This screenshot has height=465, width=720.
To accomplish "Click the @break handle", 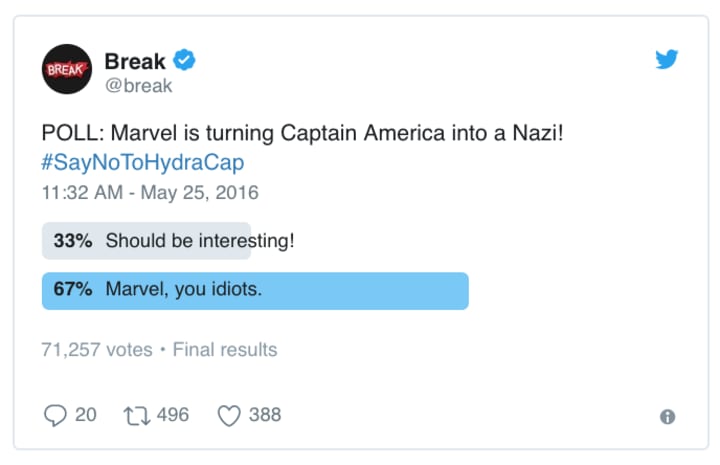I will point(138,86).
